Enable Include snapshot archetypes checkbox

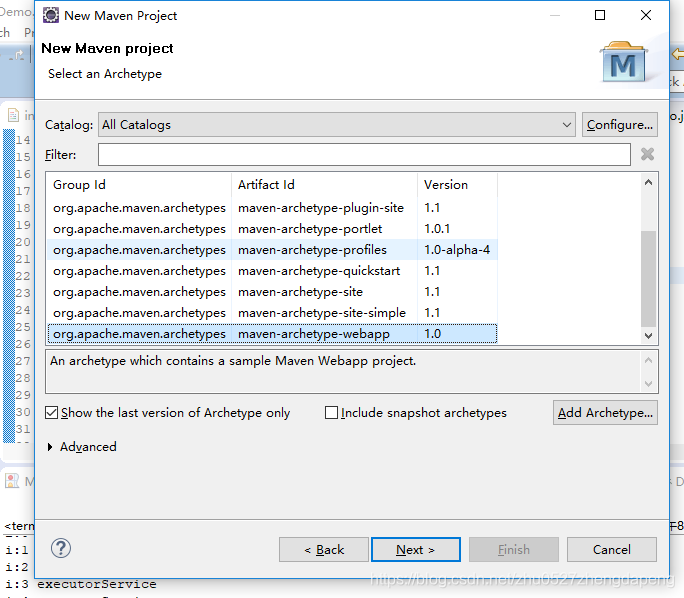[x=331, y=413]
